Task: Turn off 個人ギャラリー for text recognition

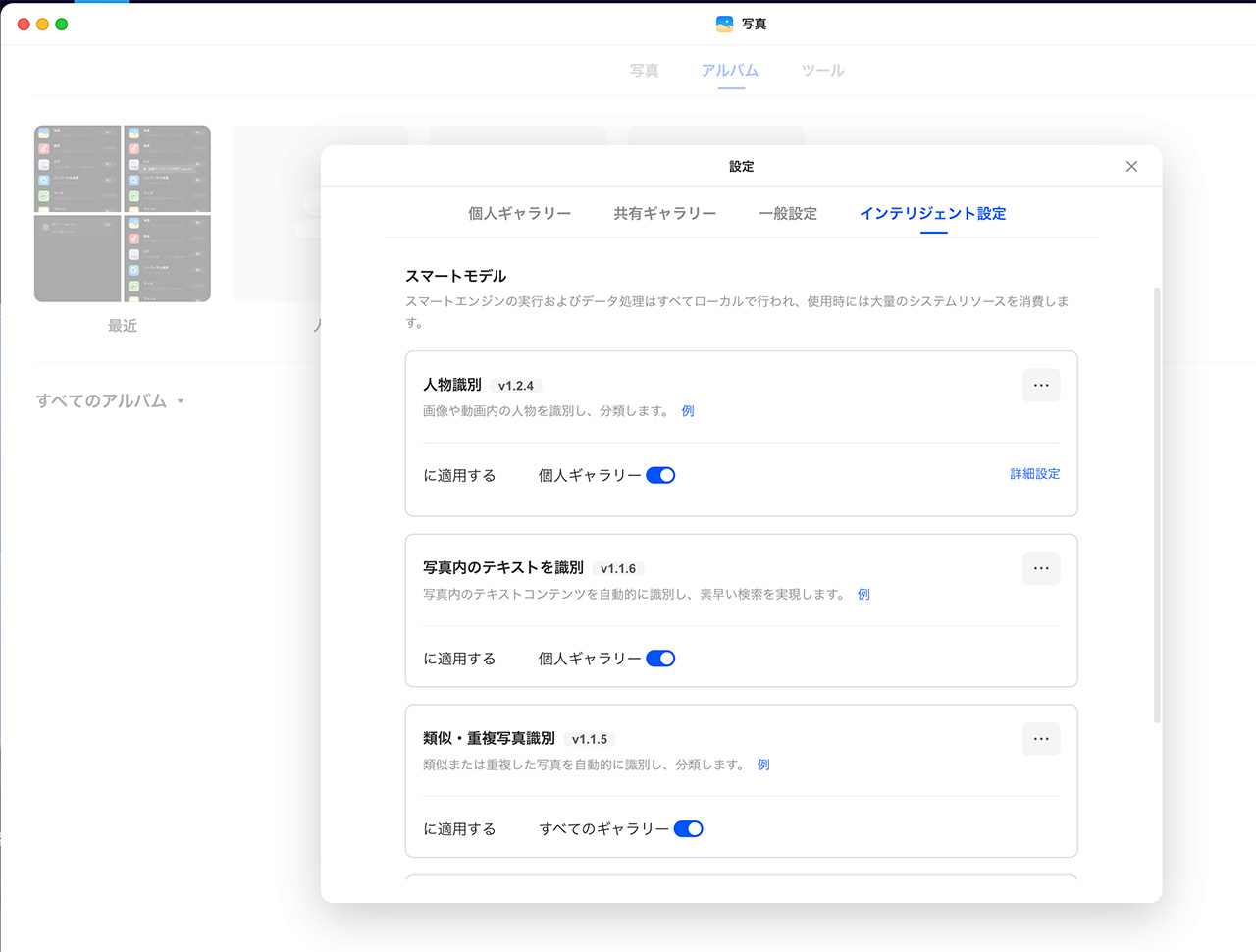Action: point(661,658)
